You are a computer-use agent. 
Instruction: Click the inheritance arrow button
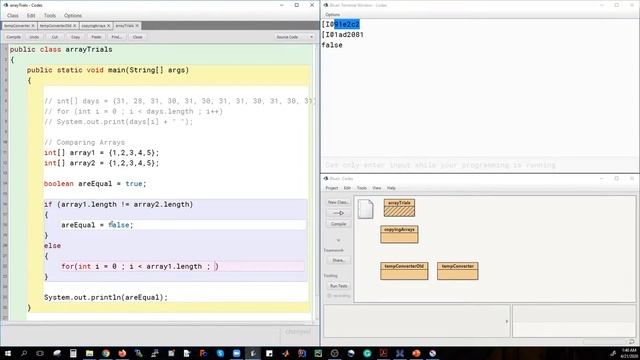click(x=338, y=213)
